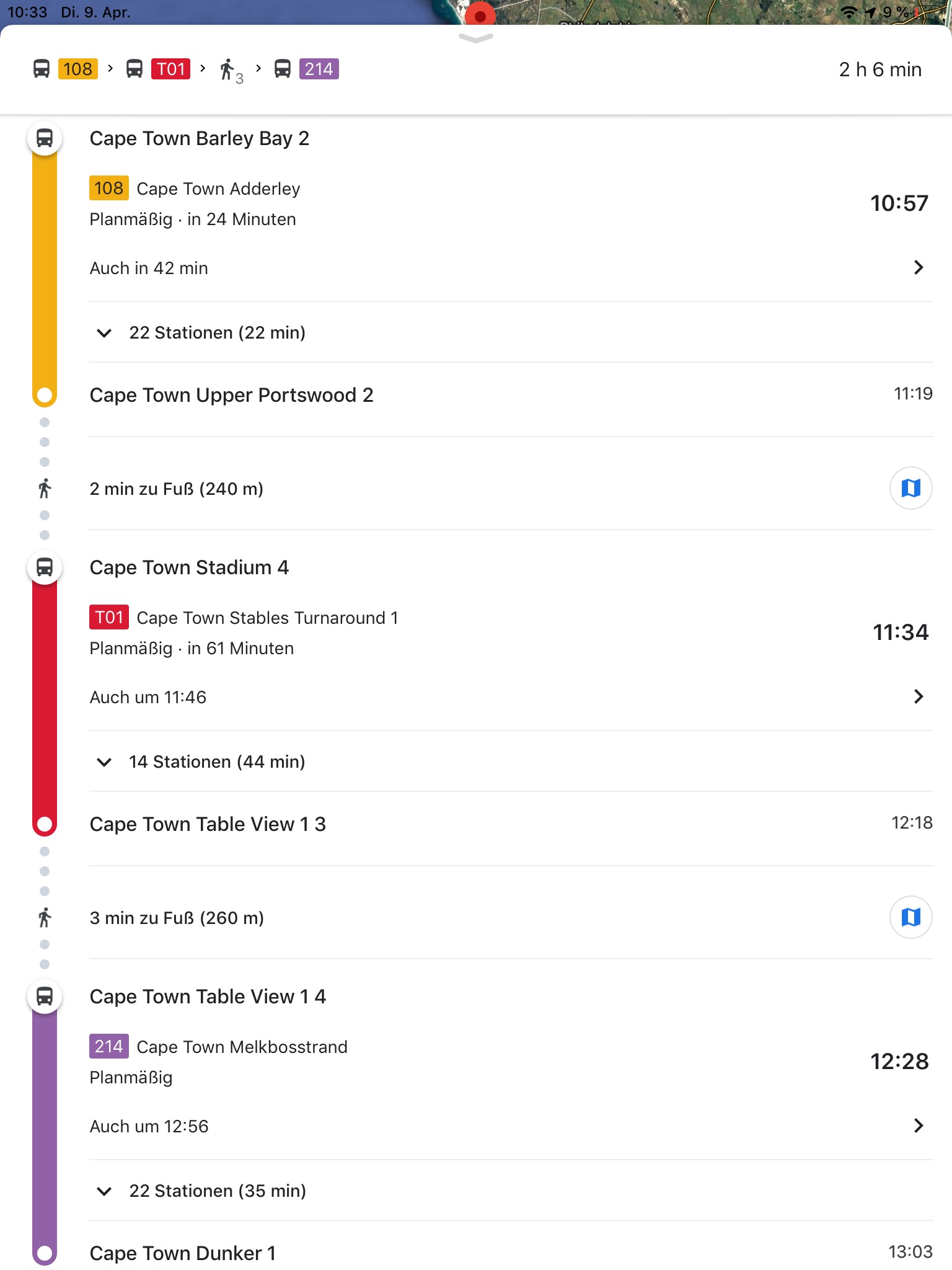Tap the bus icon at Table View 1 4
Image resolution: width=952 pixels, height=1270 pixels.
(45, 996)
